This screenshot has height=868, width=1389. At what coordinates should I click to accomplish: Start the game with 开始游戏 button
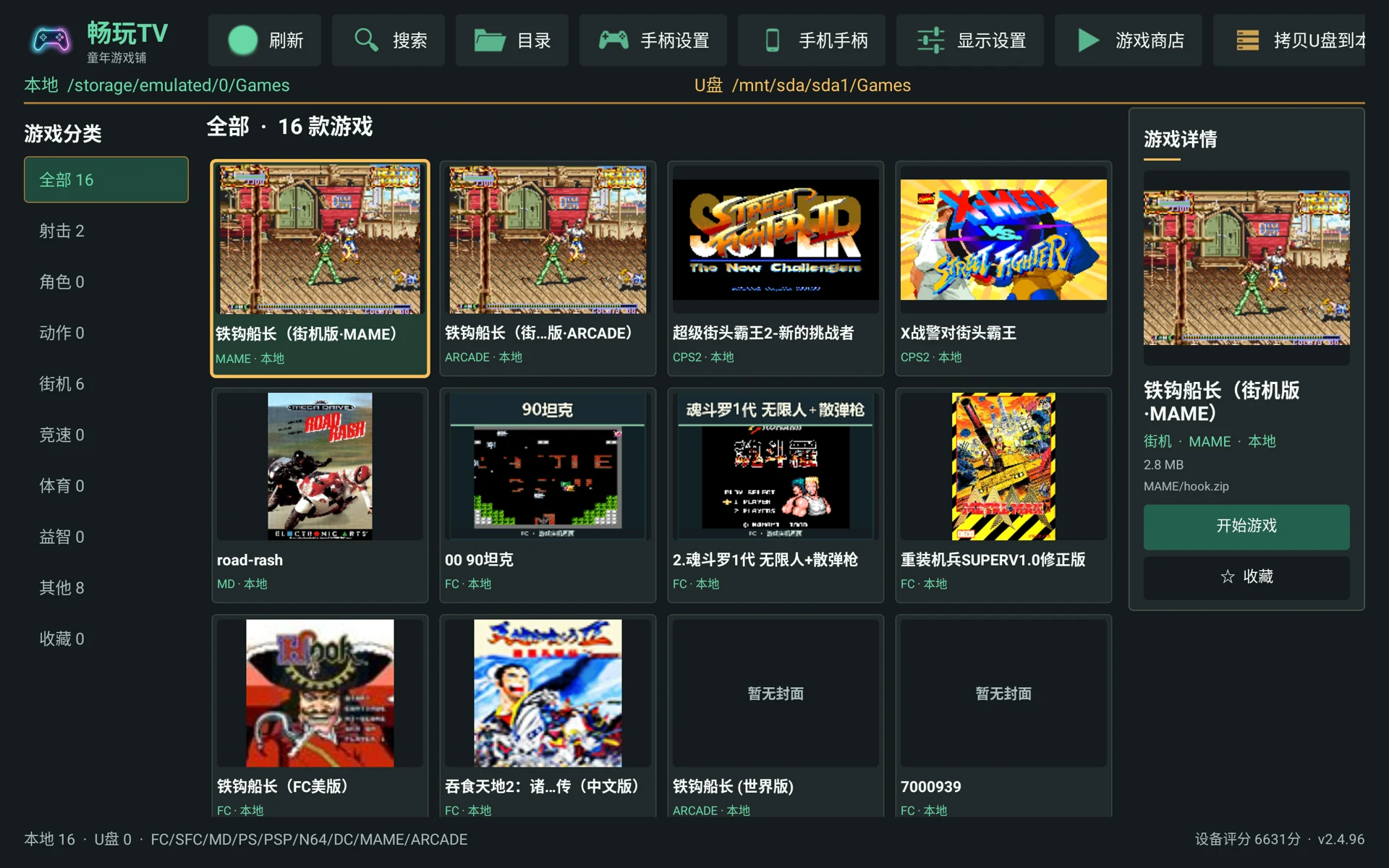pos(1246,526)
